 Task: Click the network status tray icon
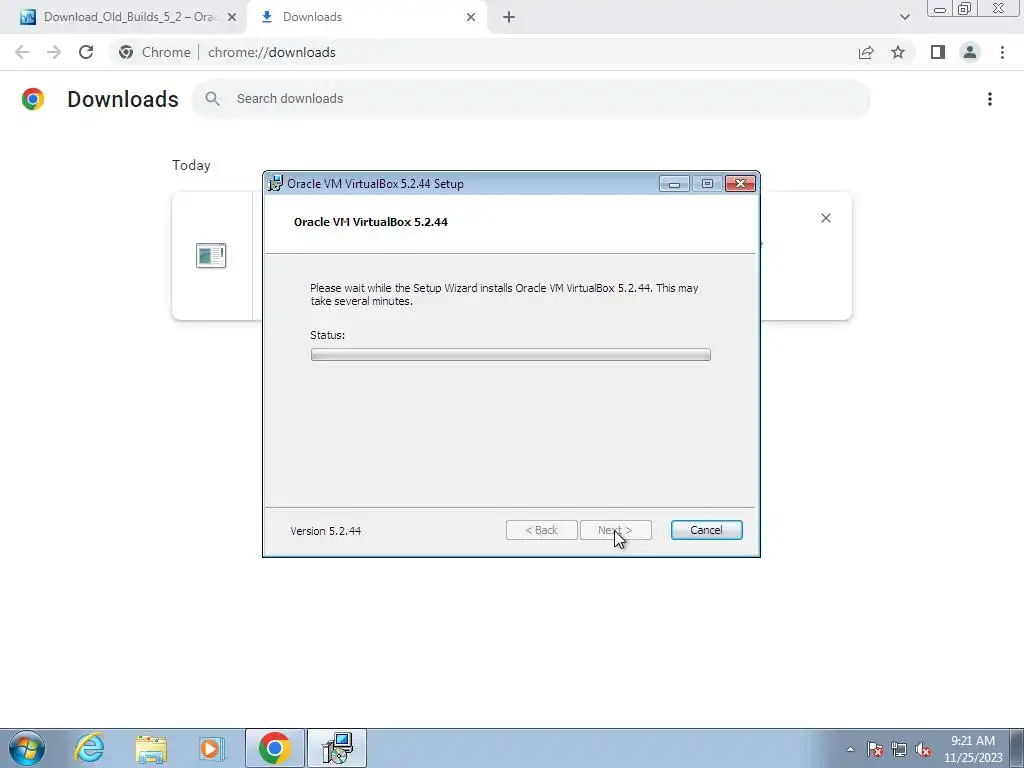coord(899,749)
